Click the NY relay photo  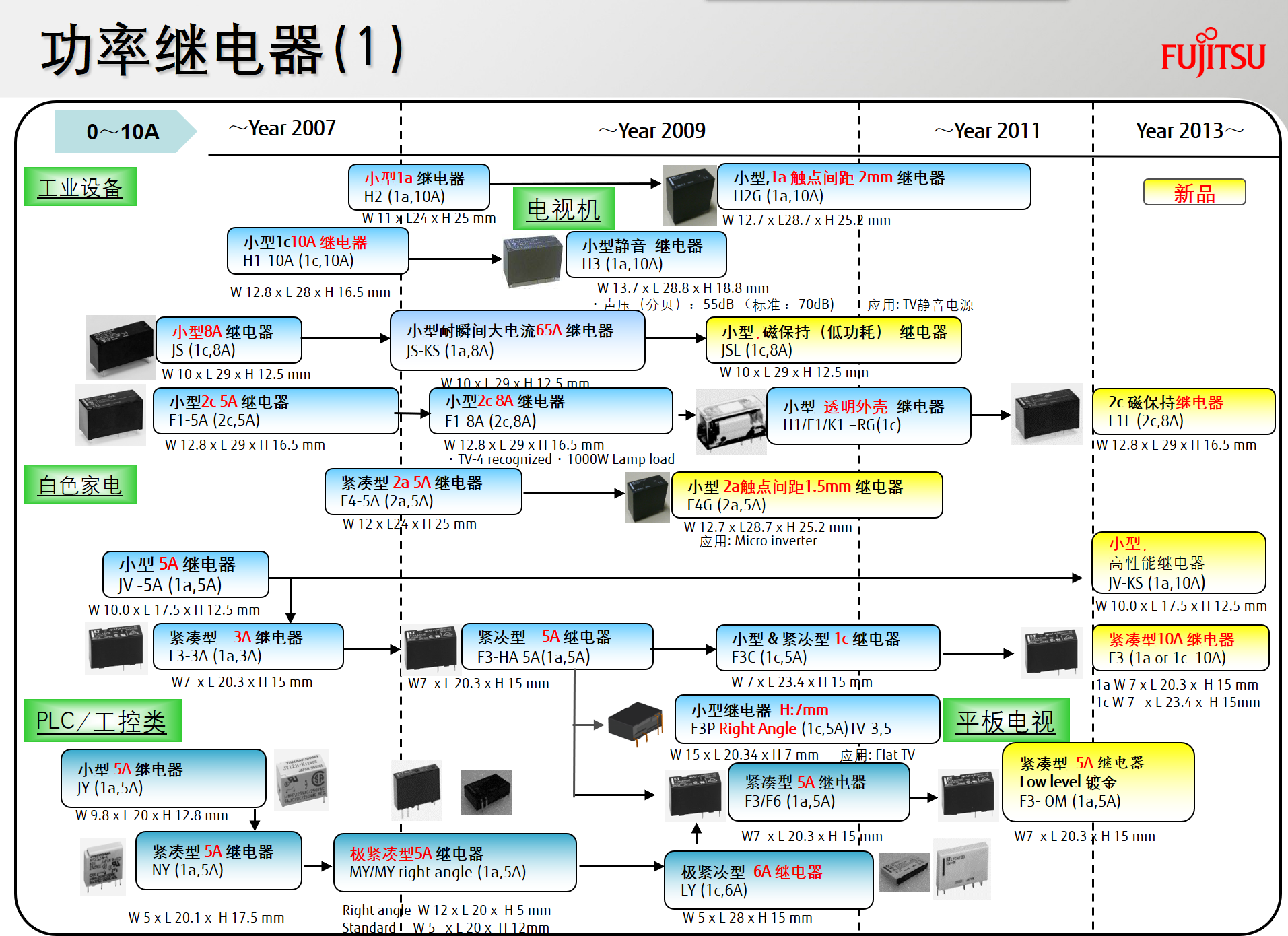pos(103,867)
